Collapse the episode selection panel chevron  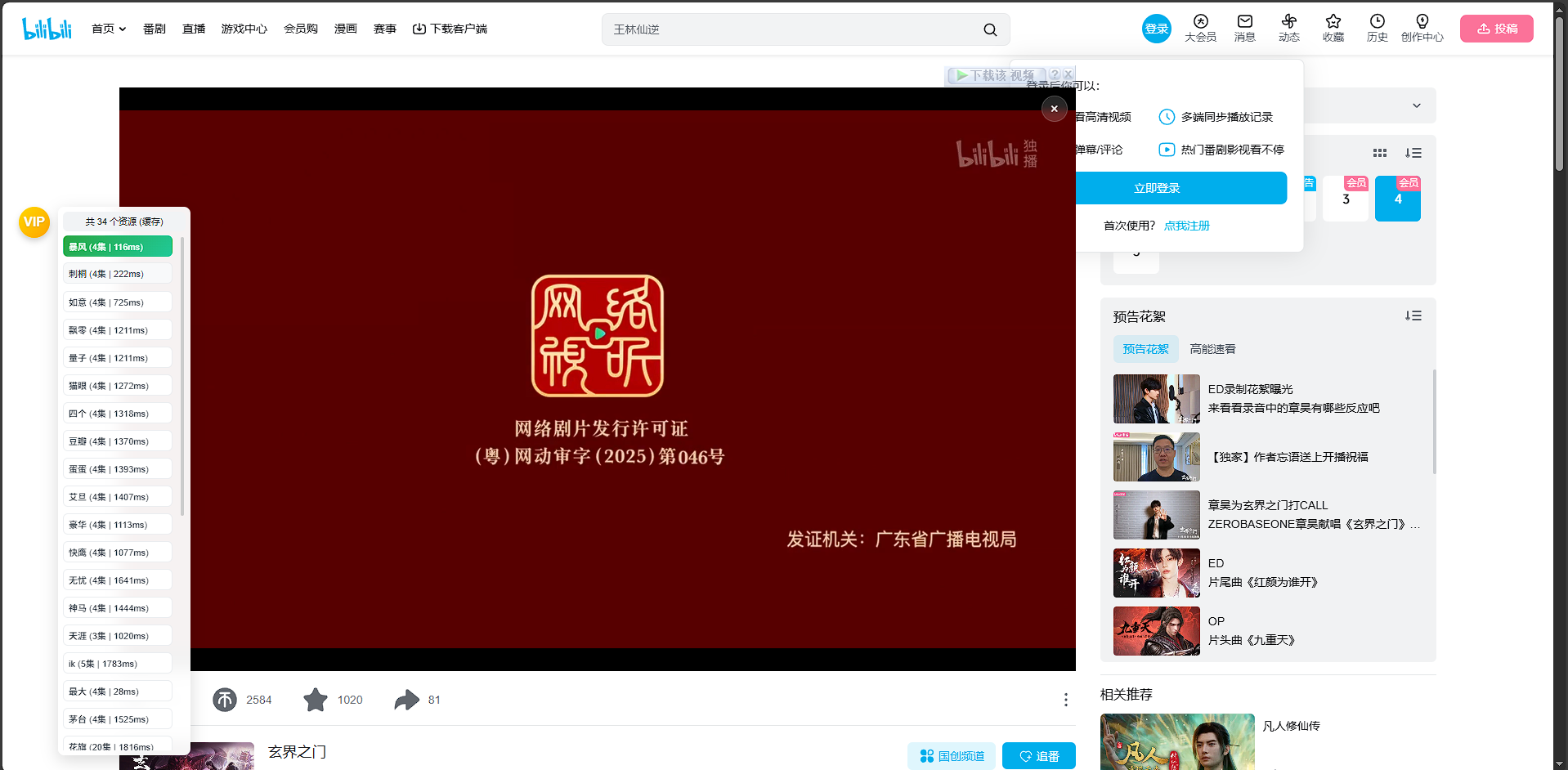[1417, 105]
